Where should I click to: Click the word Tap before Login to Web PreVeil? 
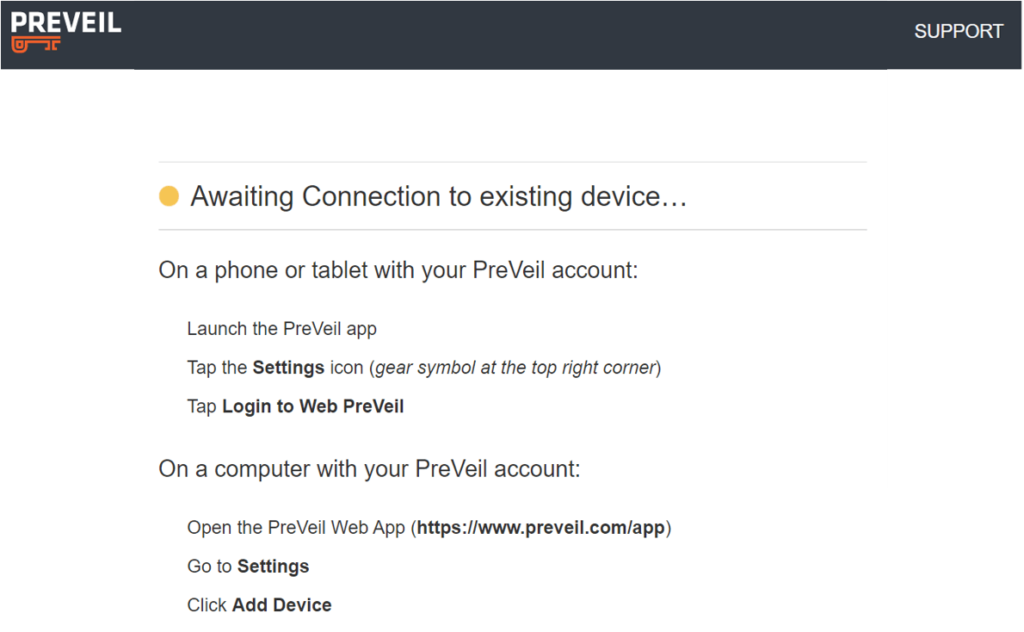pyautogui.click(x=201, y=406)
